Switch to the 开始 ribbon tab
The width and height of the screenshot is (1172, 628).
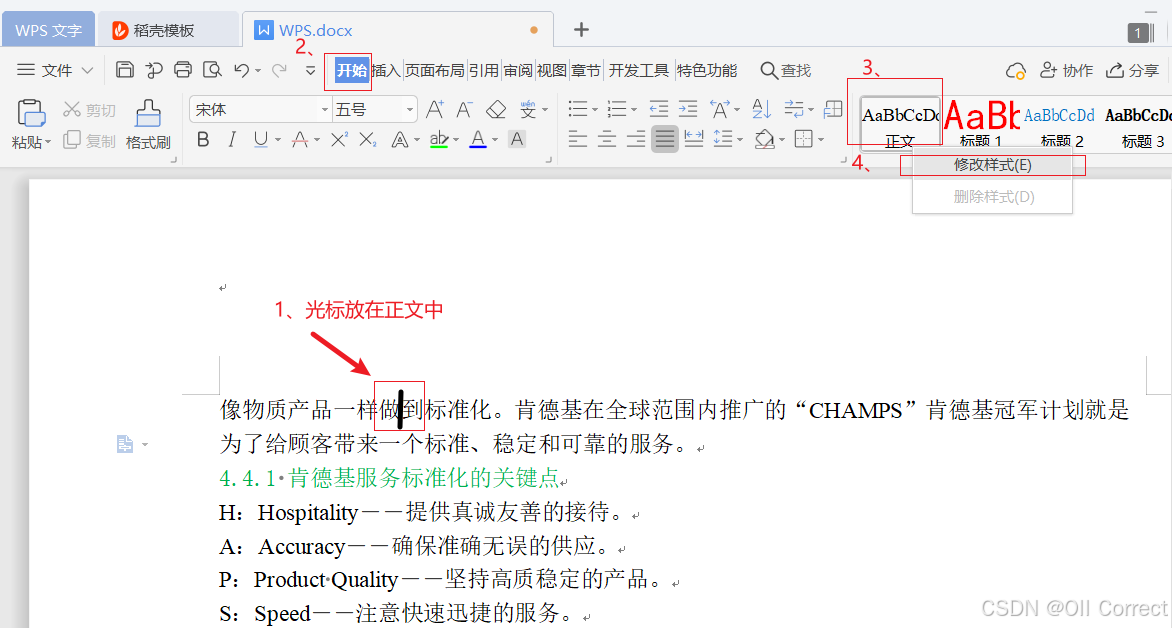pyautogui.click(x=351, y=70)
